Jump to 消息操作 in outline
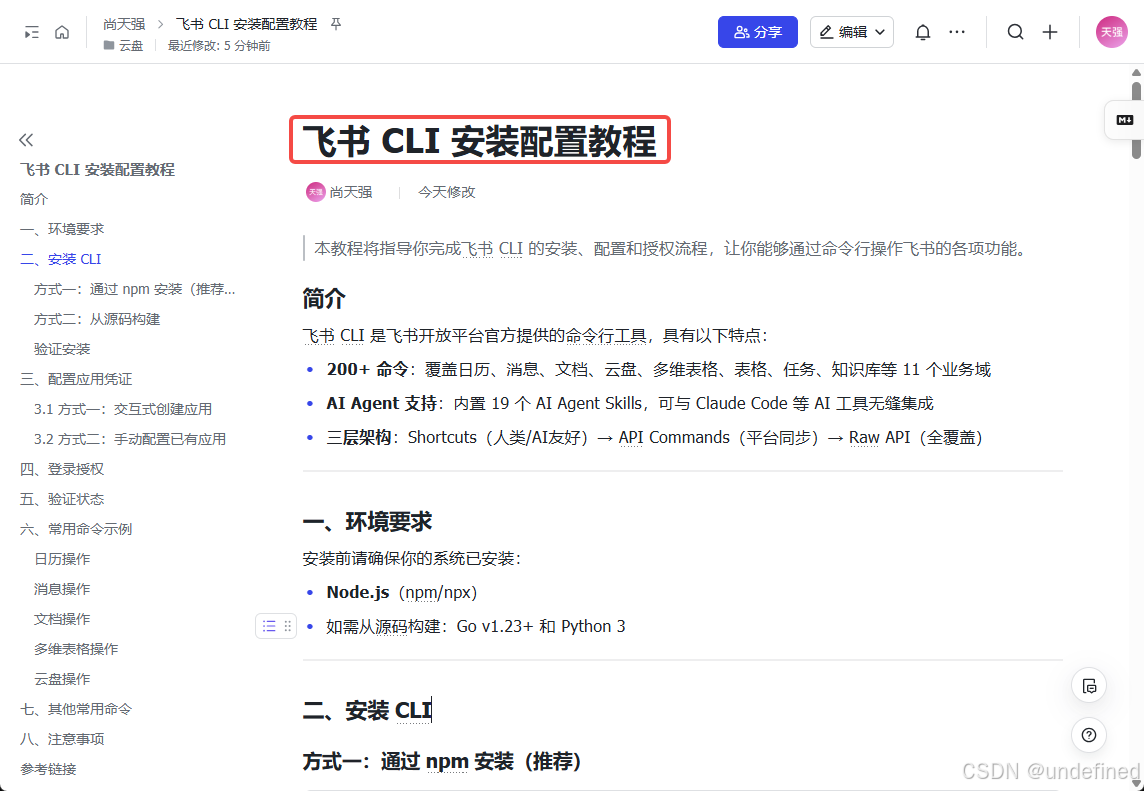Screen dimensions: 1144x791 point(62,588)
